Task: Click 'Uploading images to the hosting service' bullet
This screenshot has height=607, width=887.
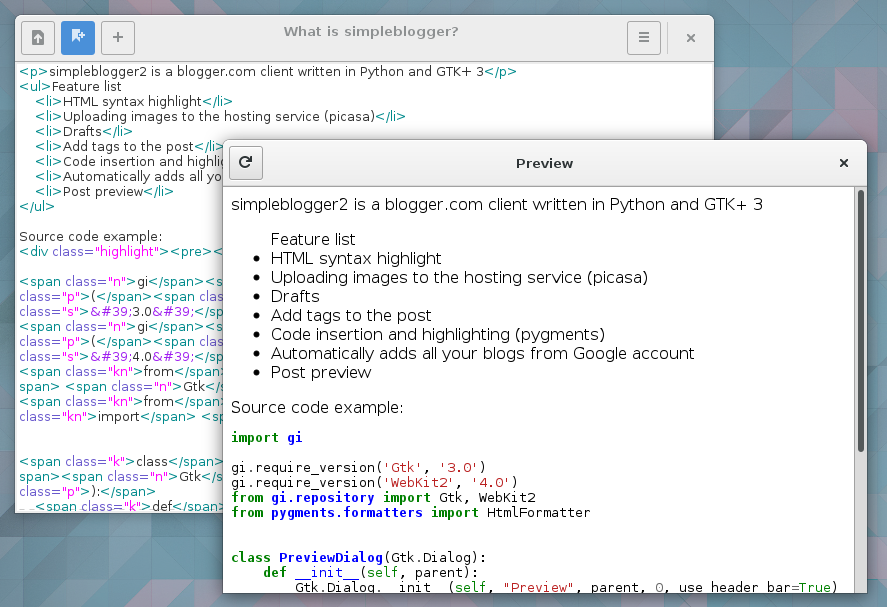Action: [x=459, y=277]
